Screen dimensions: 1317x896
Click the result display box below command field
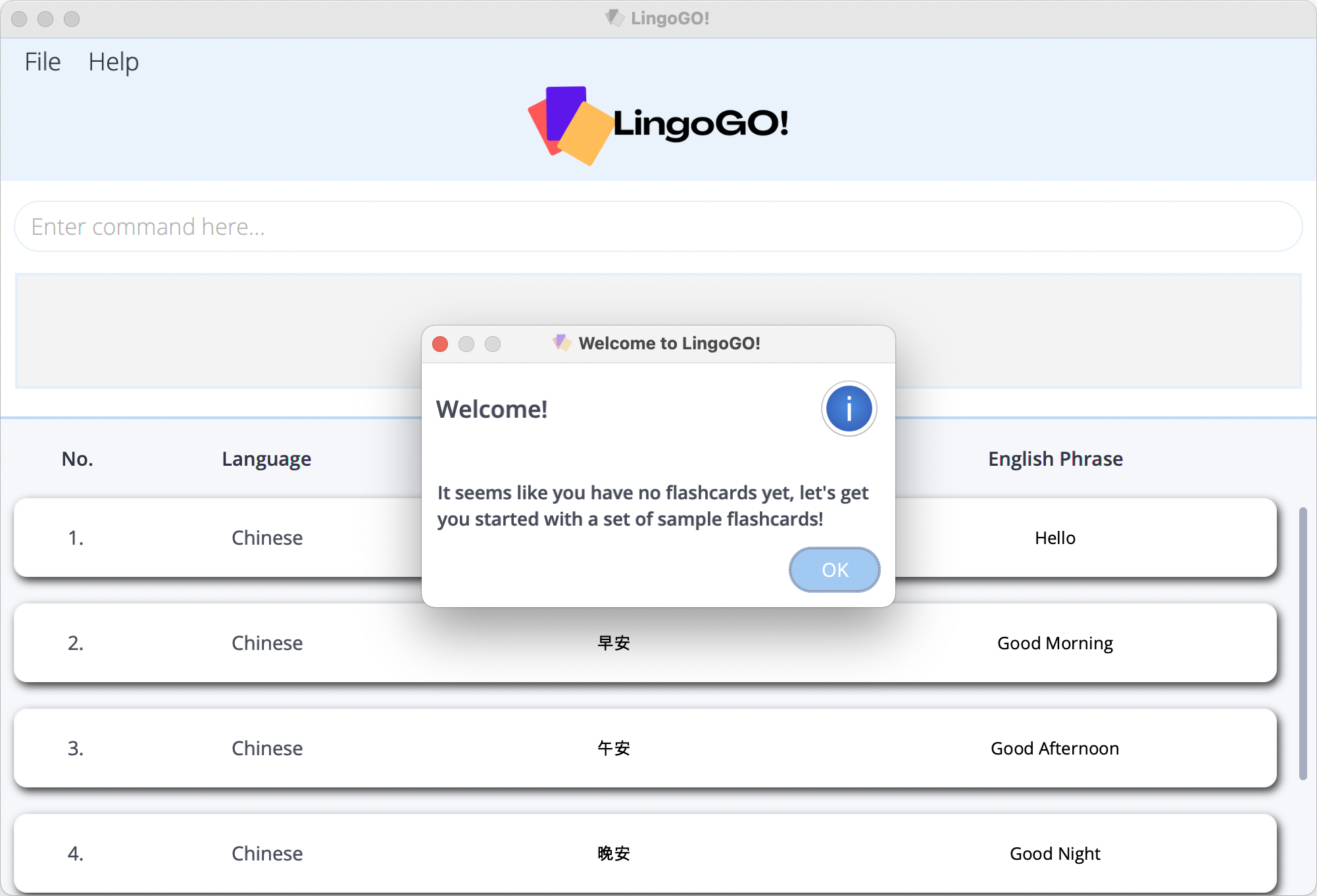(217, 331)
